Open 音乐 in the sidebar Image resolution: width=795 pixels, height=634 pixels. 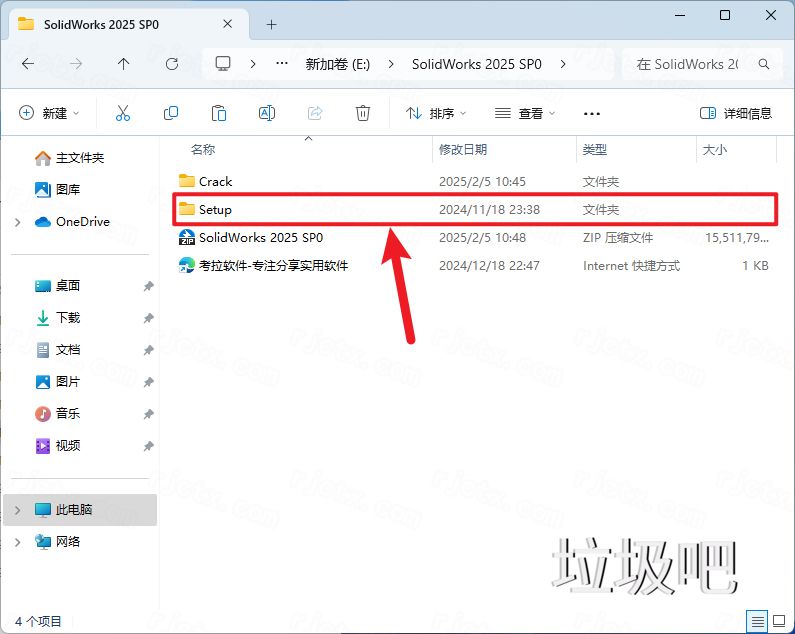tap(57, 414)
